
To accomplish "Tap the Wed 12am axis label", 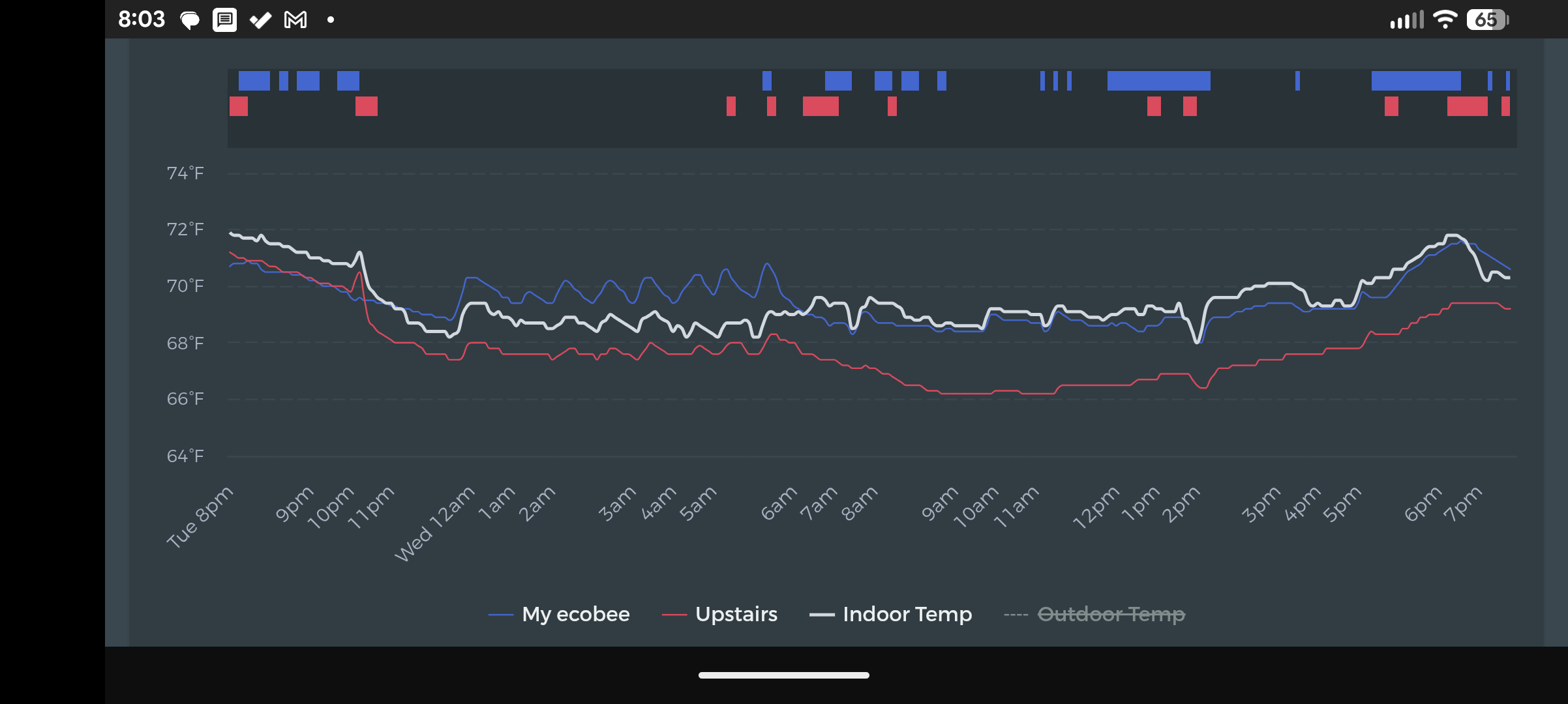I will click(x=436, y=523).
